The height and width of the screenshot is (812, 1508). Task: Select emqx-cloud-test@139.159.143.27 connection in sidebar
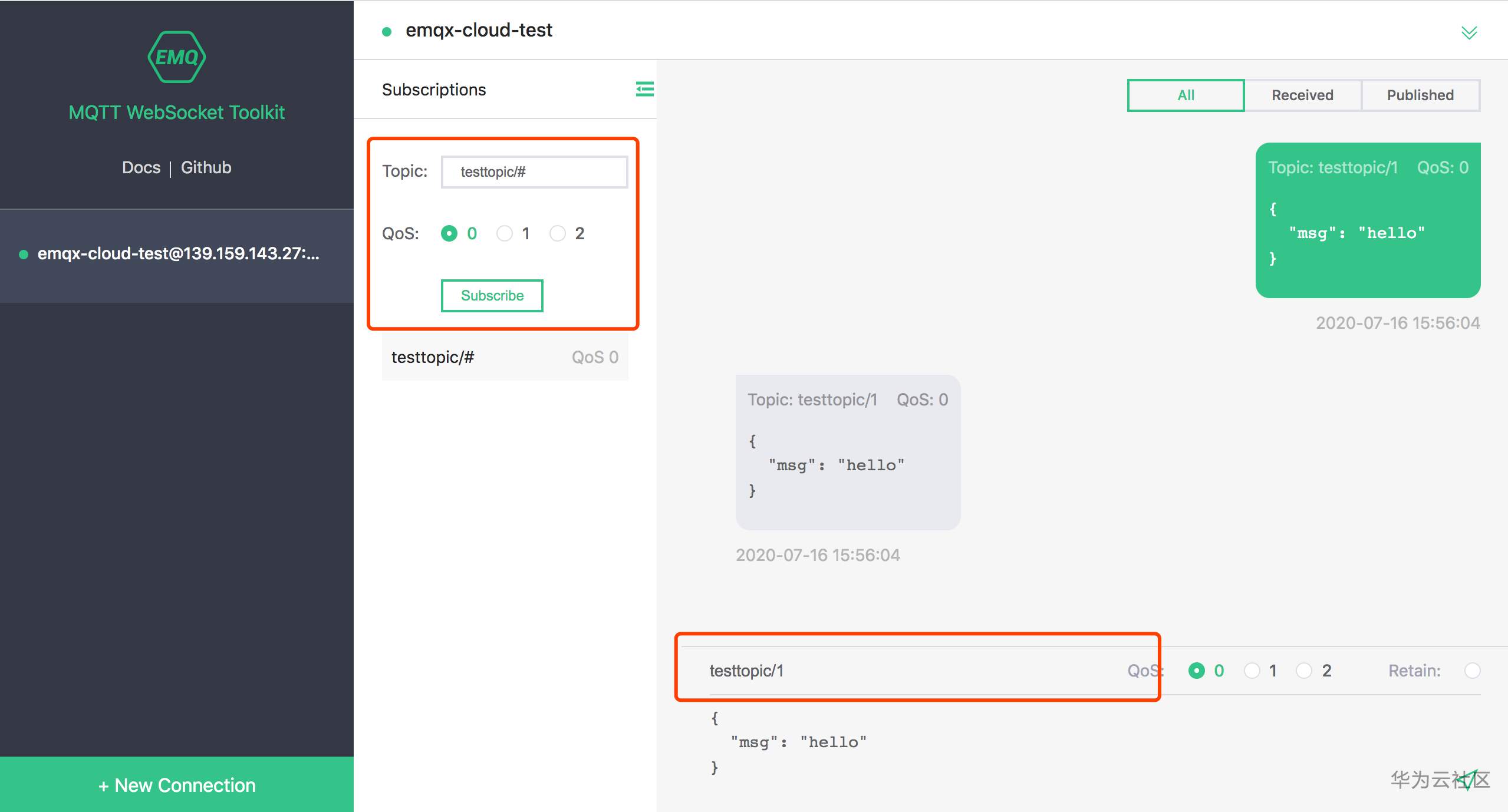pyautogui.click(x=177, y=254)
